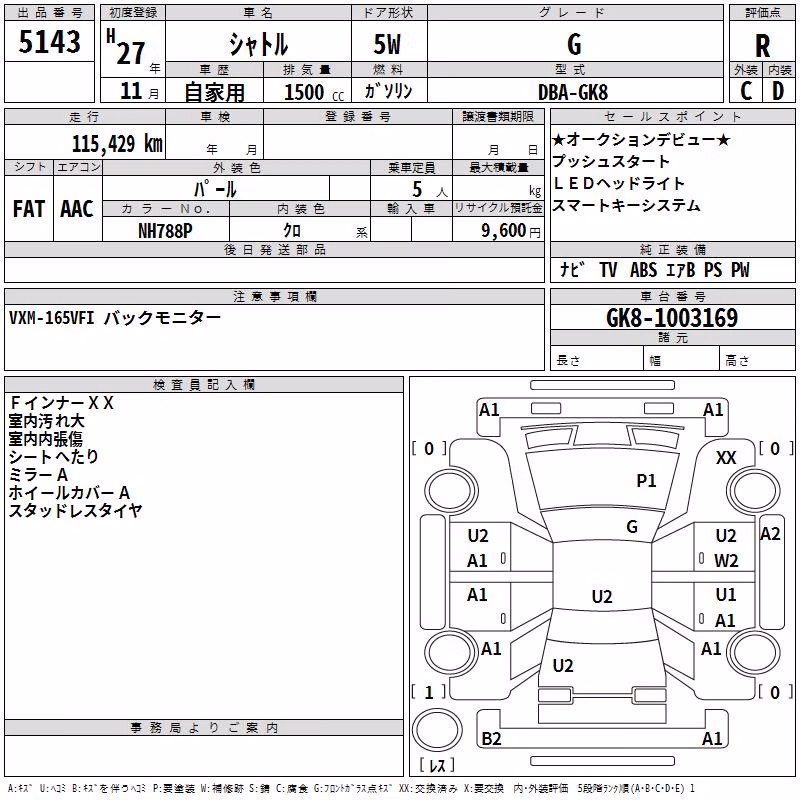800x800 pixels.
Task: Click the PS equipment entry
Action: (x=713, y=269)
